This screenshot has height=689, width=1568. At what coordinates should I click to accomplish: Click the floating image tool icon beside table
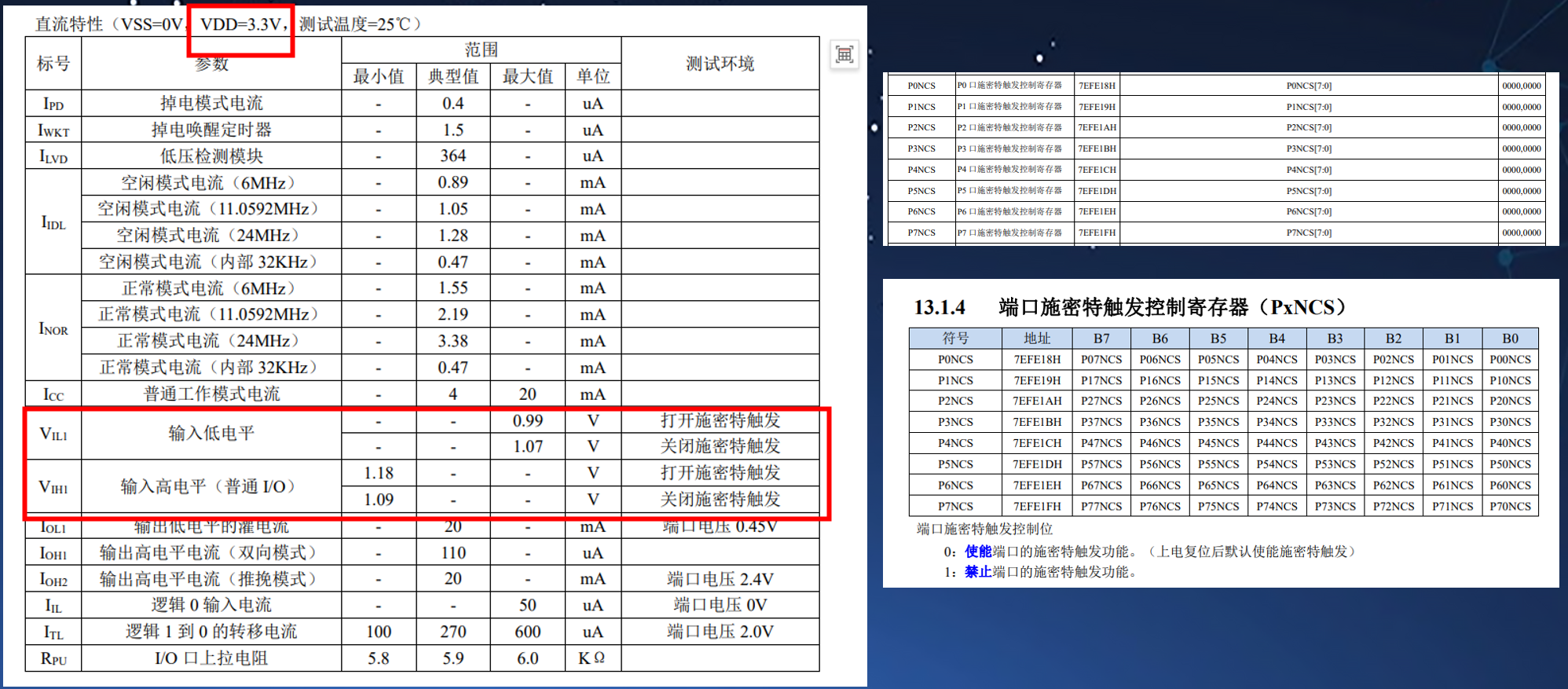(844, 54)
